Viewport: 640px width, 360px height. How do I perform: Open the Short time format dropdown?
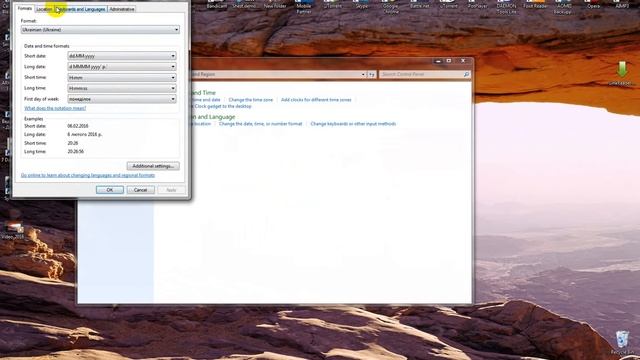[x=122, y=78]
